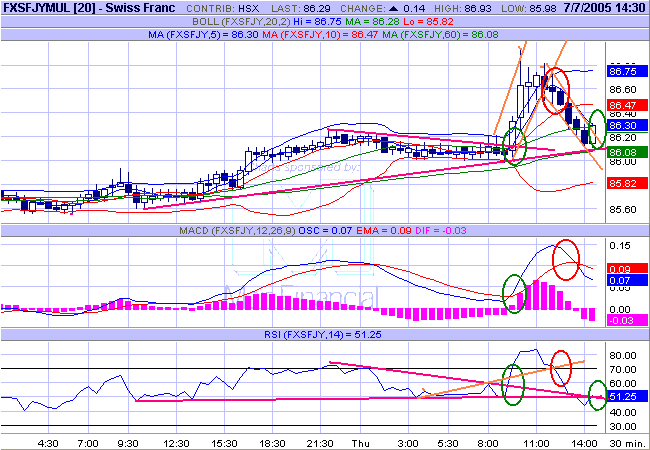Click the 4:30 time axis label
This screenshot has width=650, height=450.
coord(48,443)
